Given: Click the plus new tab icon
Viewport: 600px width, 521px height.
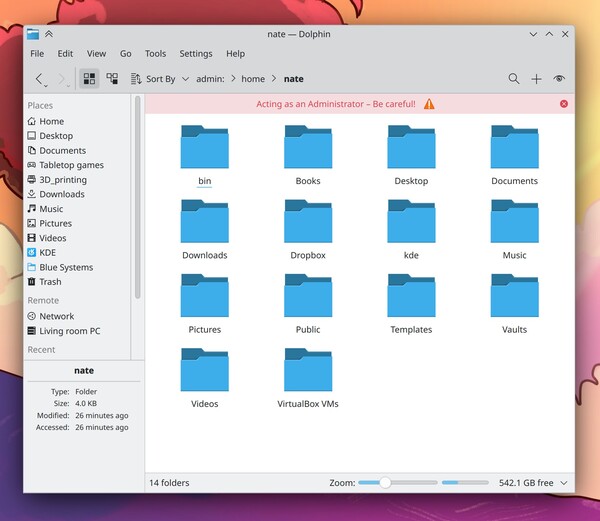Looking at the screenshot, I should 536,79.
